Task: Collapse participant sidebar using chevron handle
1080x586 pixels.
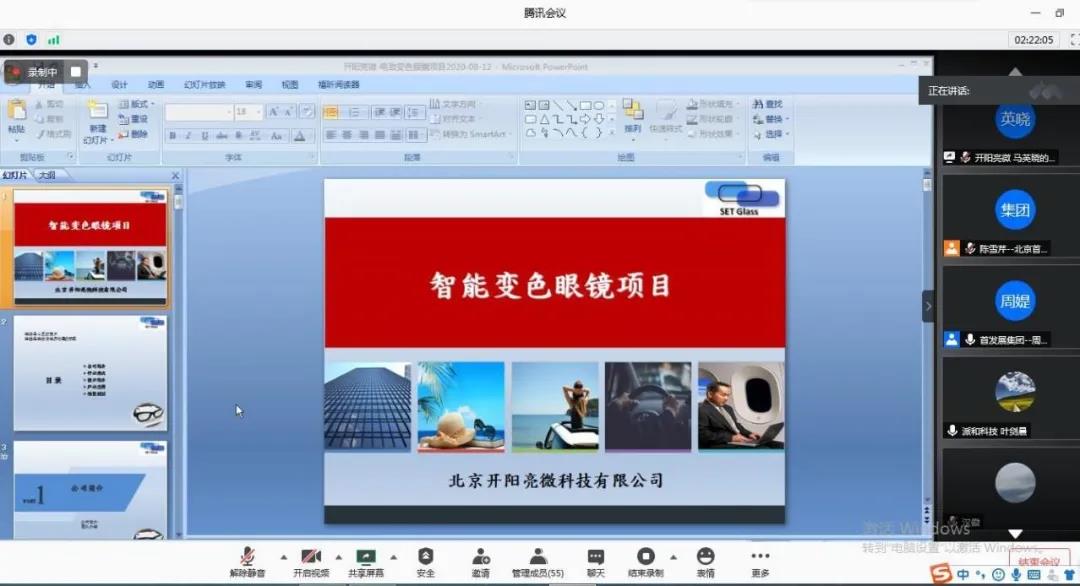Action: [928, 306]
